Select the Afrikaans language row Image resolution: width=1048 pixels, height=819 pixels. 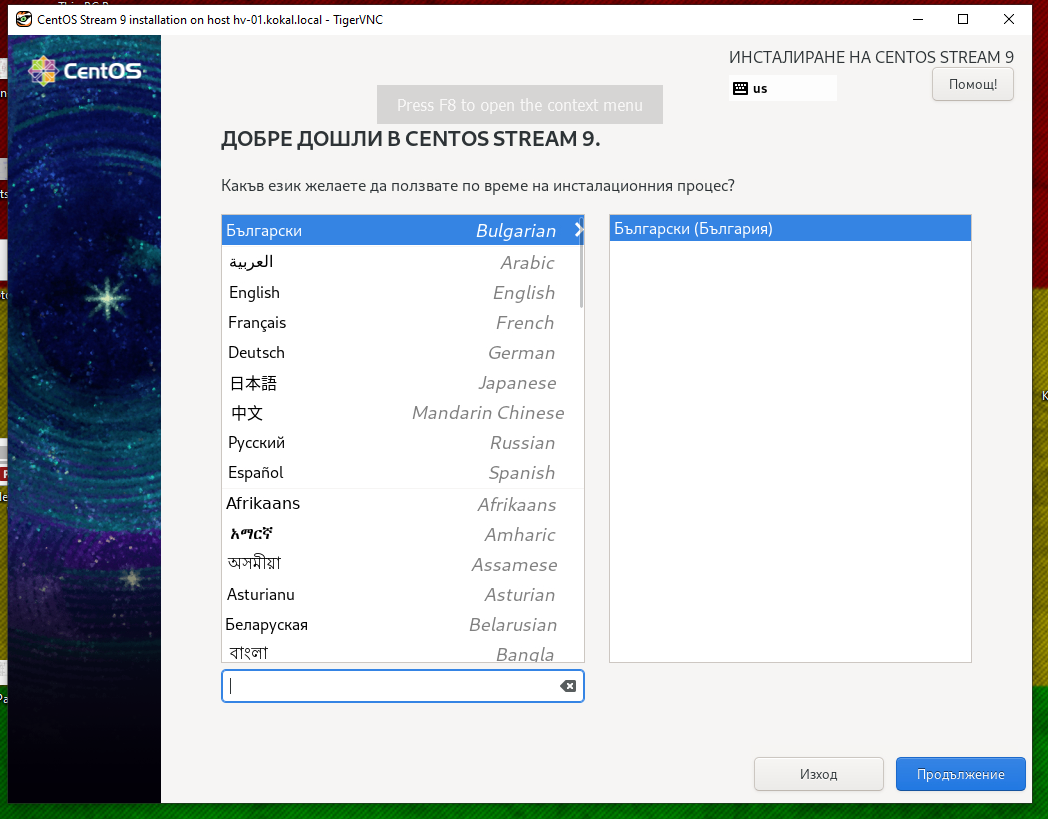coord(402,504)
